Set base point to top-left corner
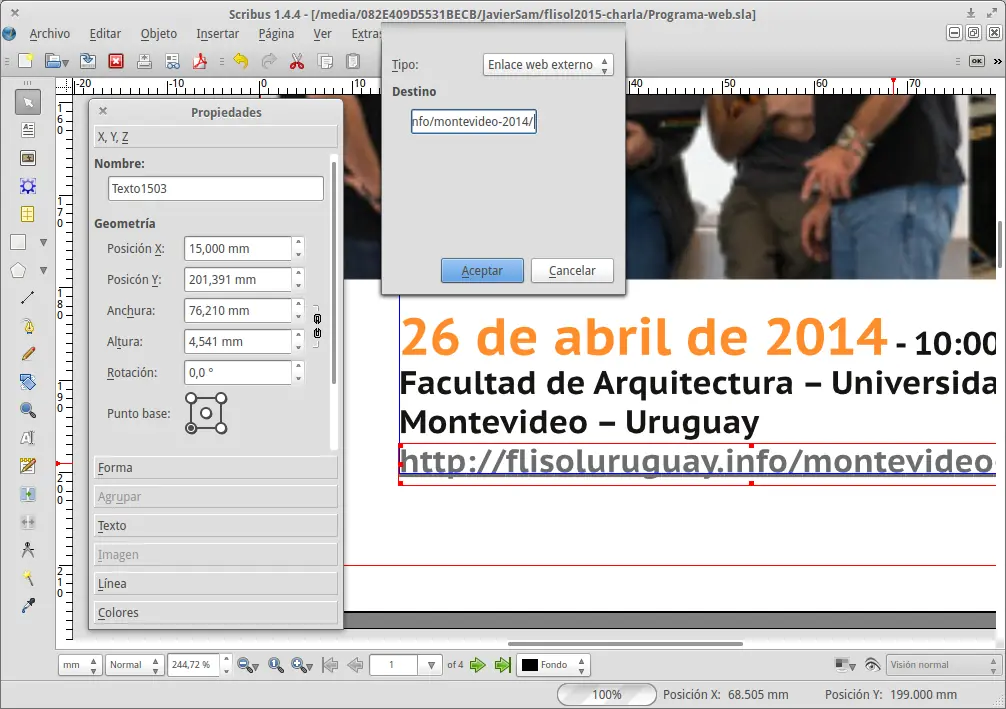This screenshot has width=1006, height=709. point(191,399)
